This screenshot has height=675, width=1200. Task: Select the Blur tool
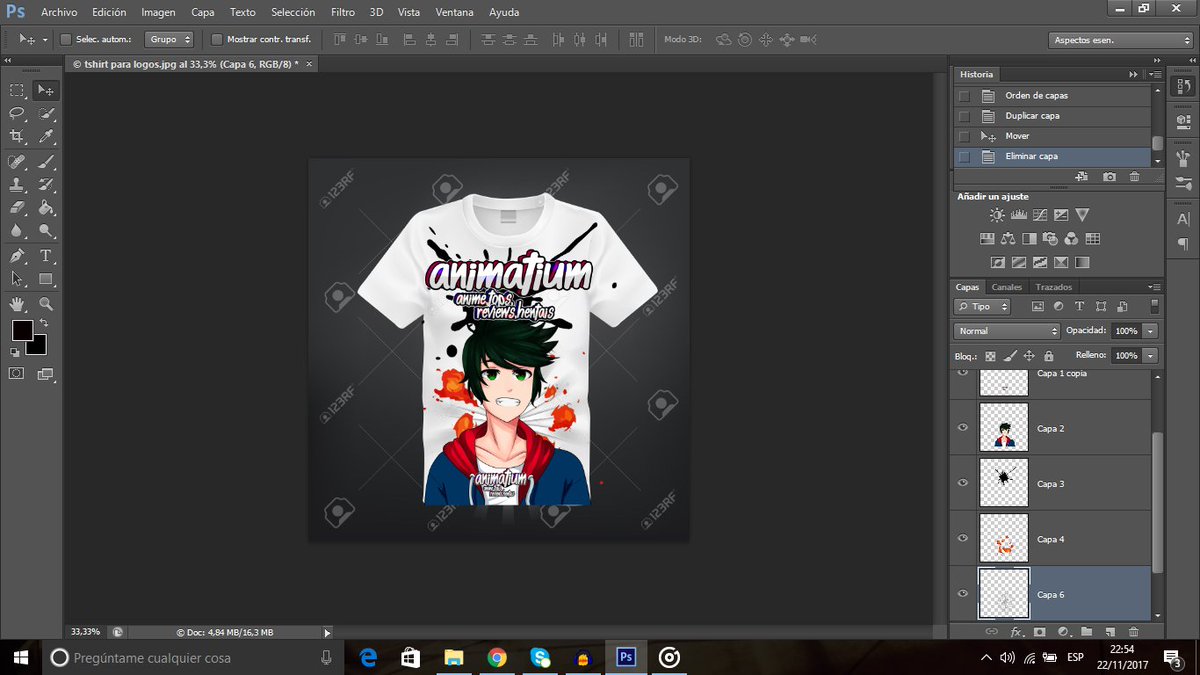click(17, 230)
